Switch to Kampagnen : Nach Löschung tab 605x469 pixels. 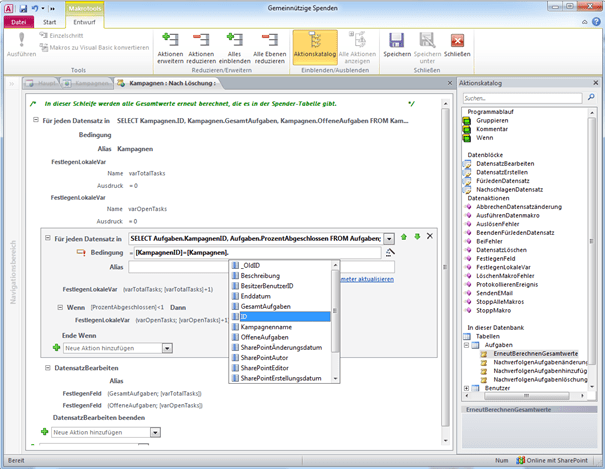167,83
